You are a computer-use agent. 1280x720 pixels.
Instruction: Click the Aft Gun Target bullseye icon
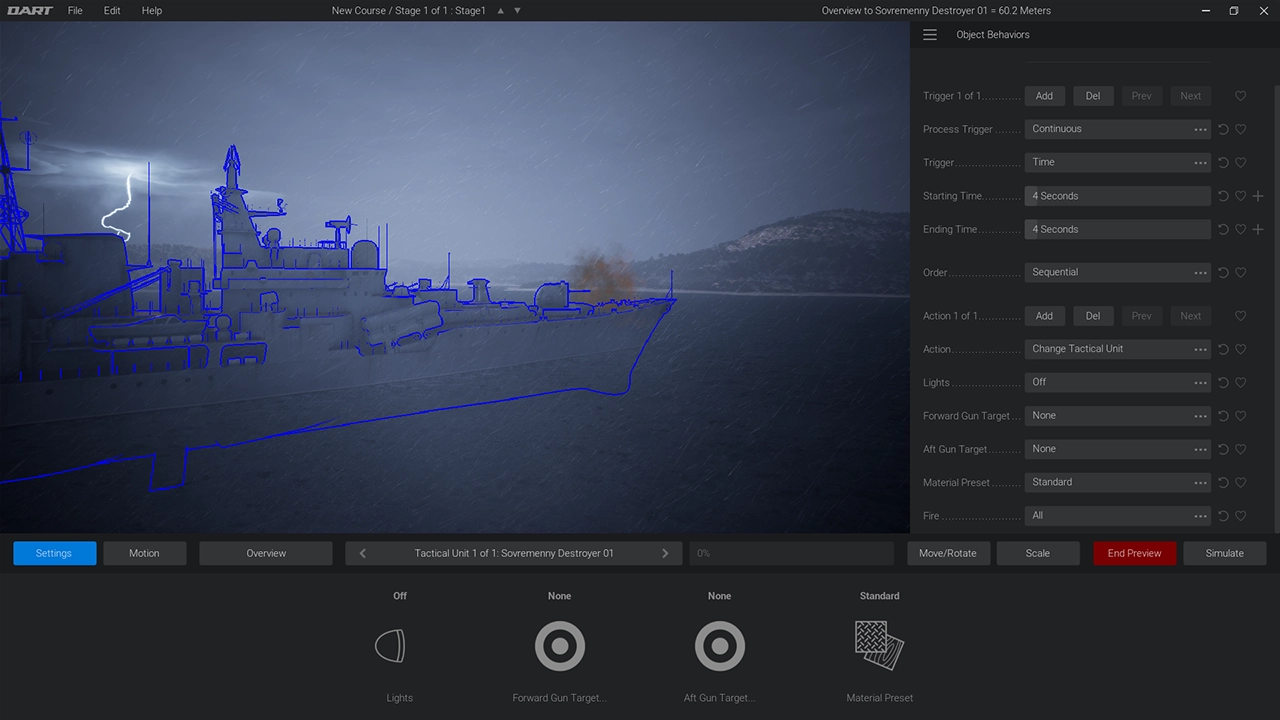click(719, 646)
